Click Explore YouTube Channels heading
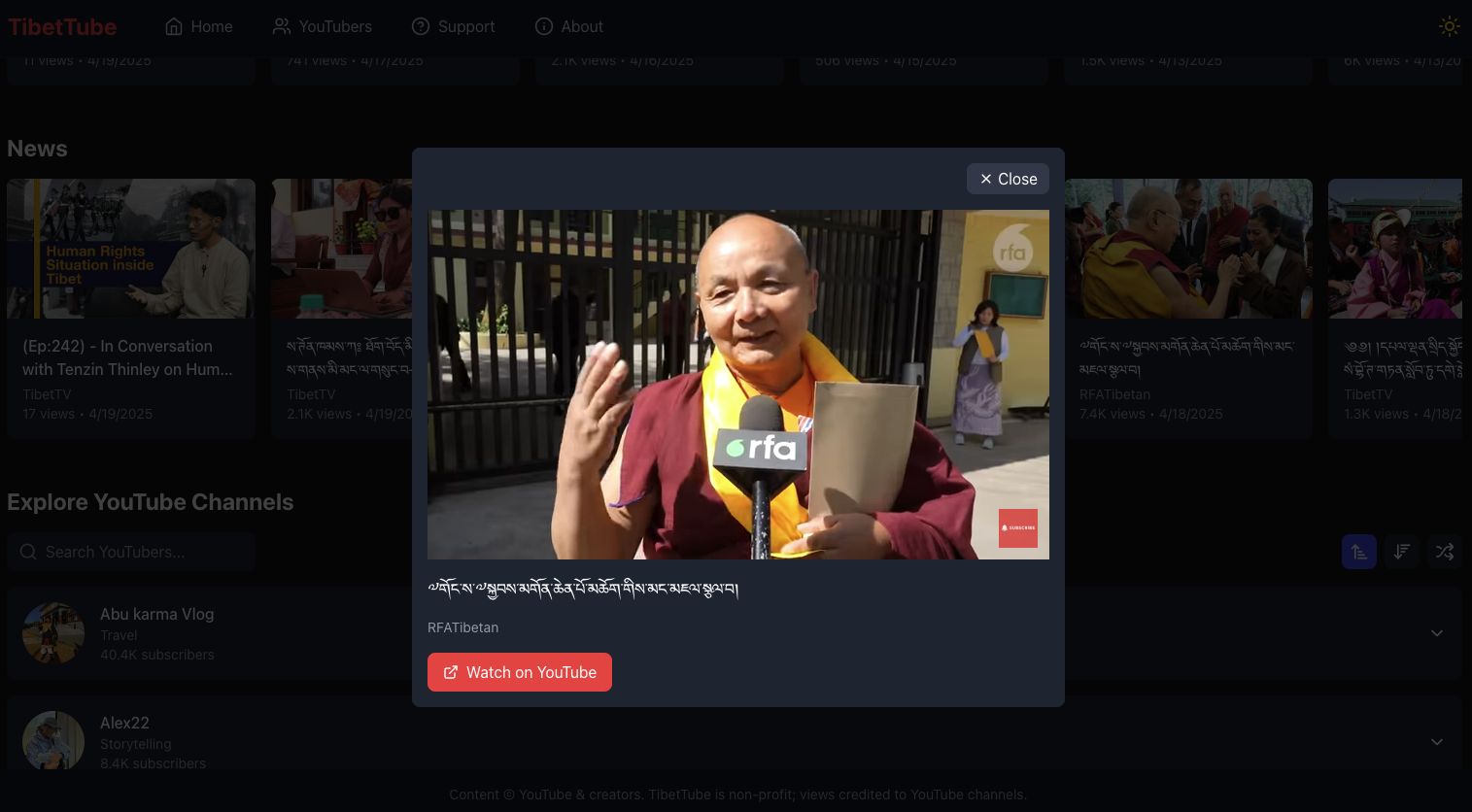This screenshot has width=1472, height=812. (150, 502)
